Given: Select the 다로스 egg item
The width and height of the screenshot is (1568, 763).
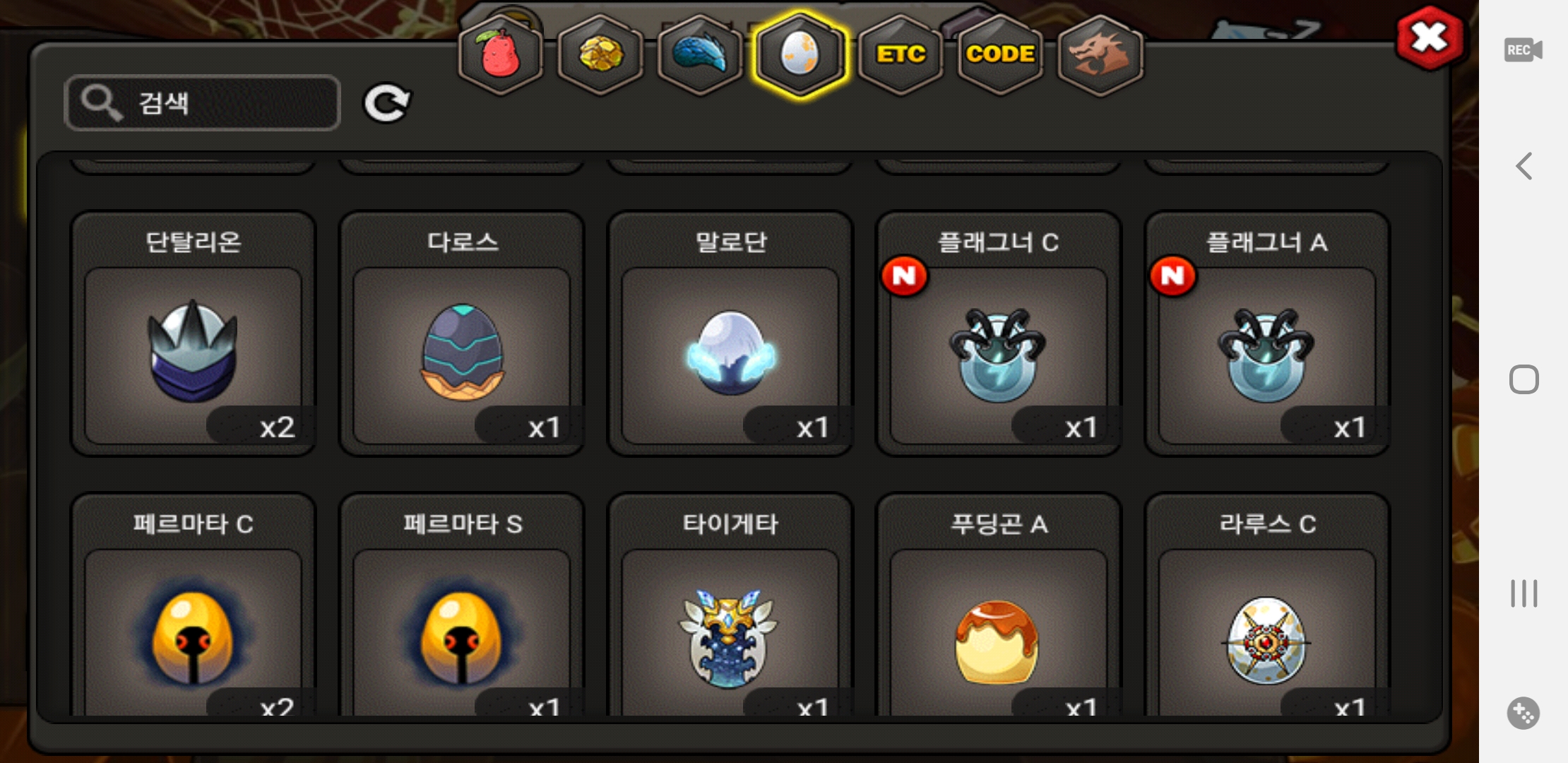Looking at the screenshot, I should [462, 333].
